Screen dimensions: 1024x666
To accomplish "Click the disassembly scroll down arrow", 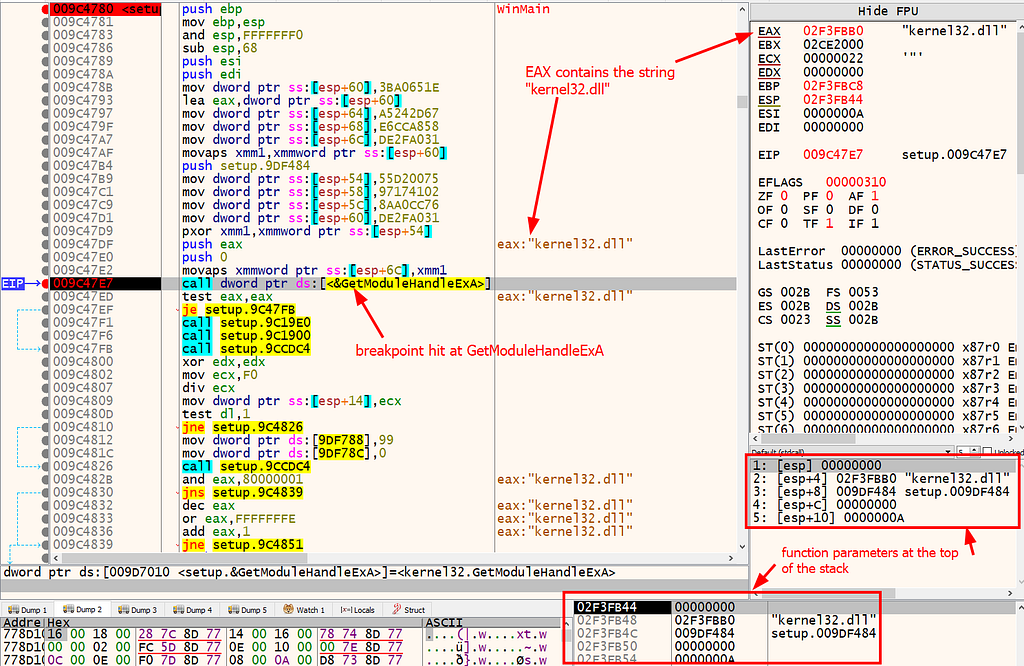I will point(742,547).
